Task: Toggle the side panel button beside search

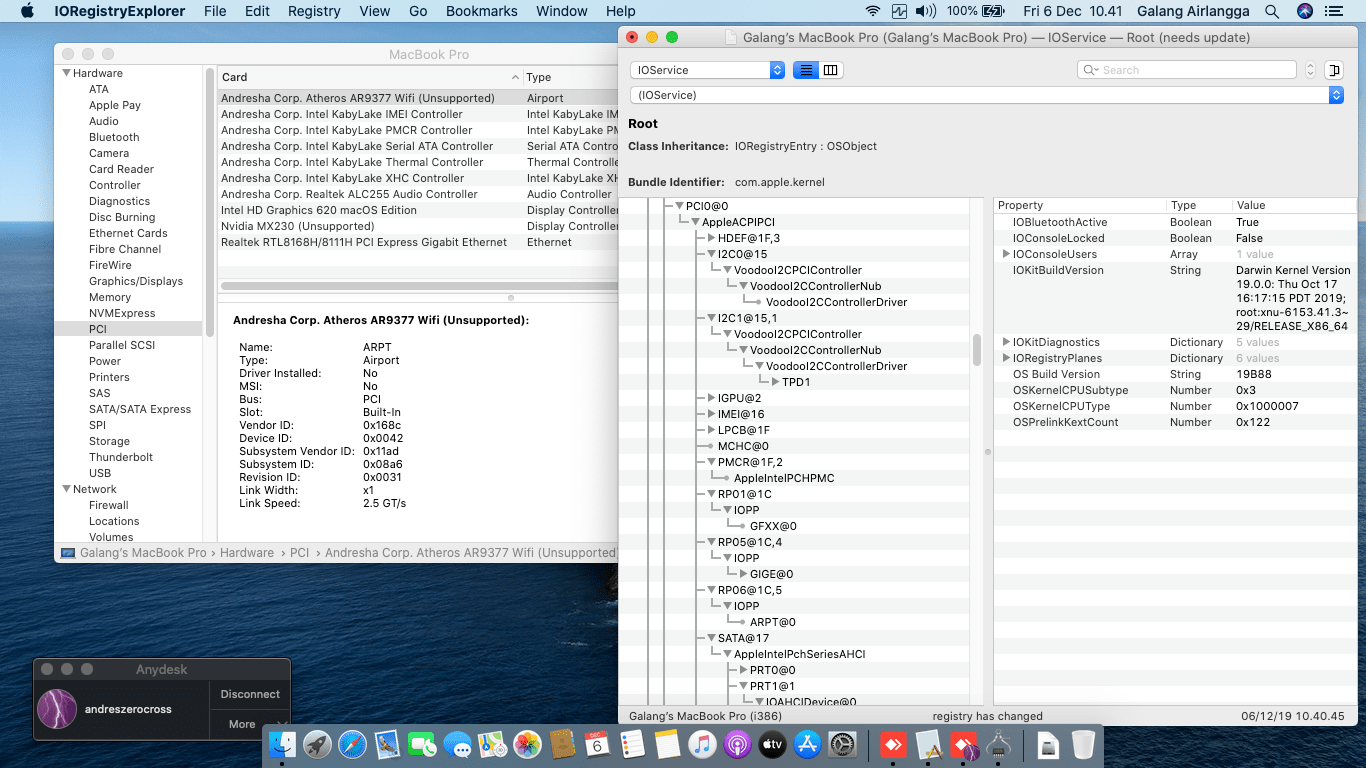Action: point(1334,70)
